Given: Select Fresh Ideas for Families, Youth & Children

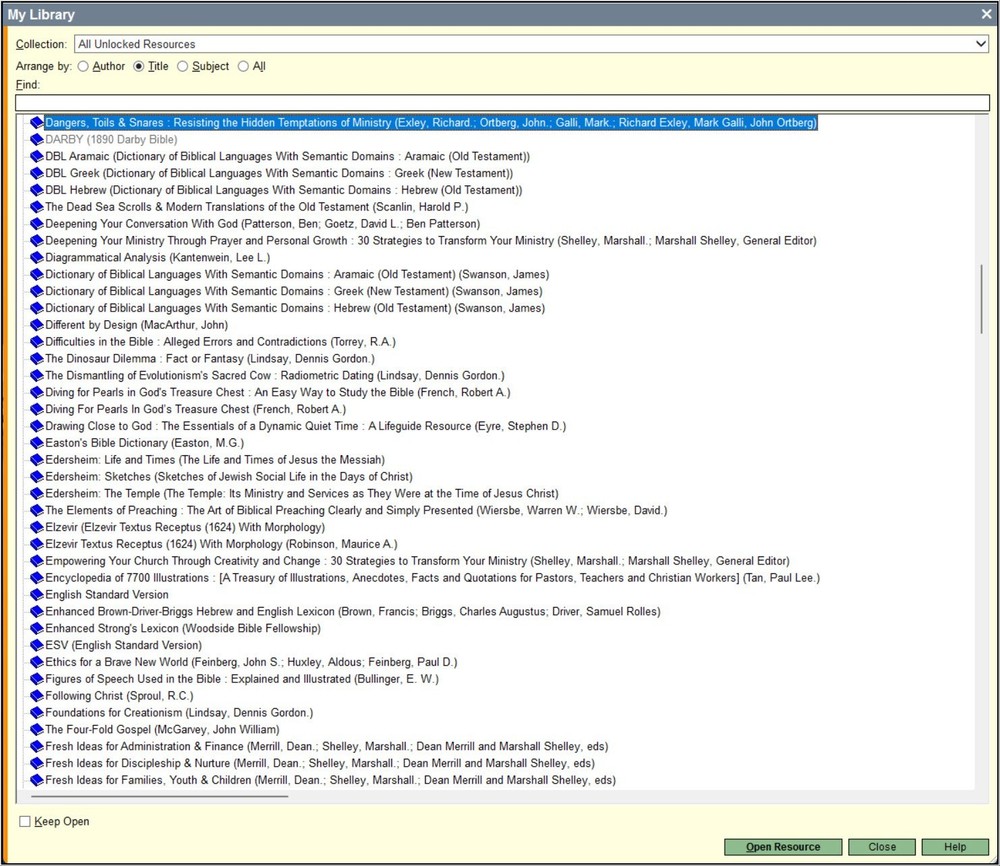Looking at the screenshot, I should coord(330,781).
